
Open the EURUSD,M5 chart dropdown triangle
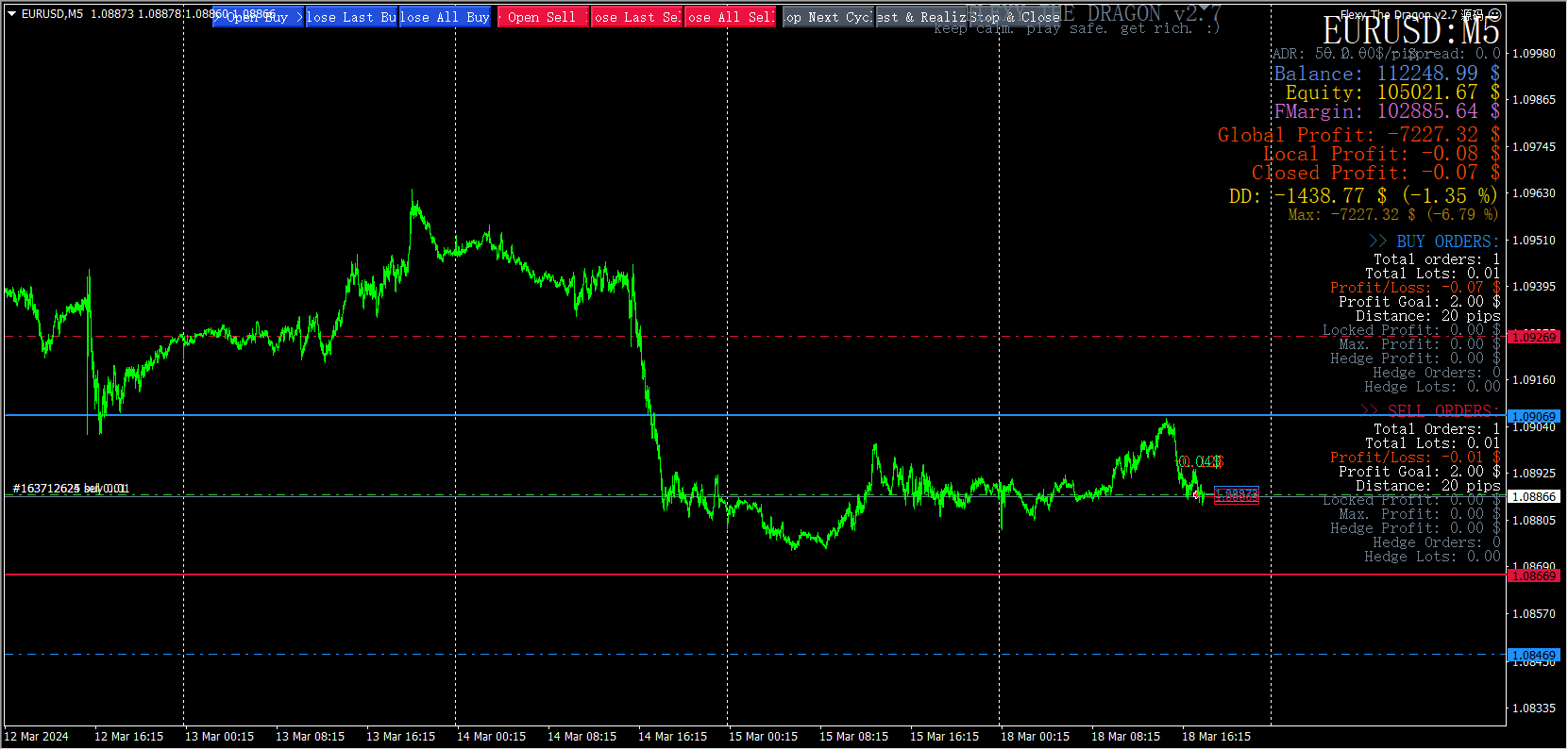tap(12, 14)
